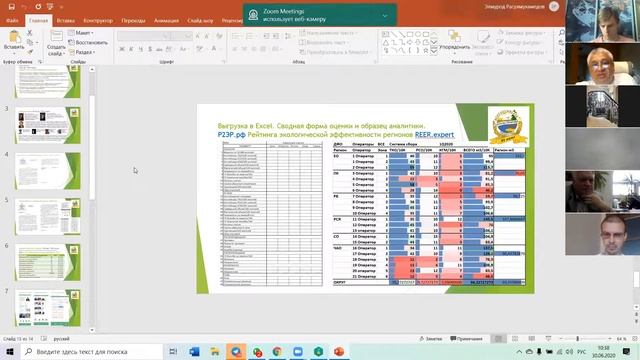Choose font color A icon

coord(213,49)
